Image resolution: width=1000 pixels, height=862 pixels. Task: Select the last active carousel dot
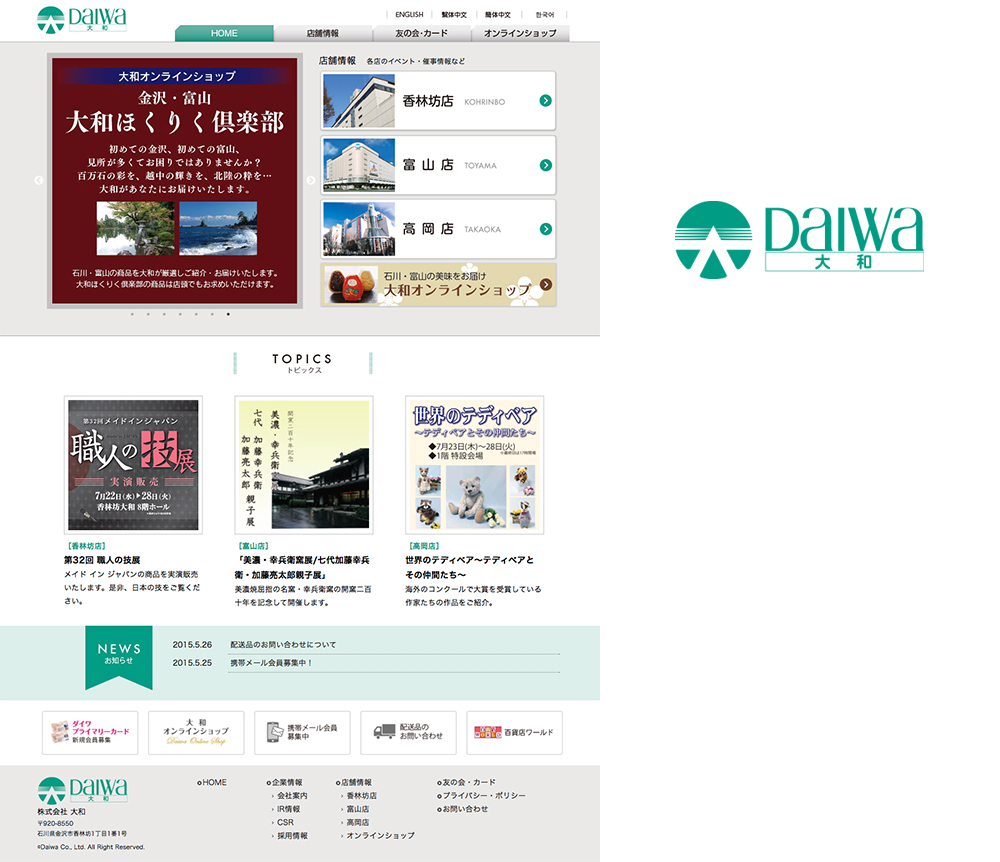click(x=228, y=314)
